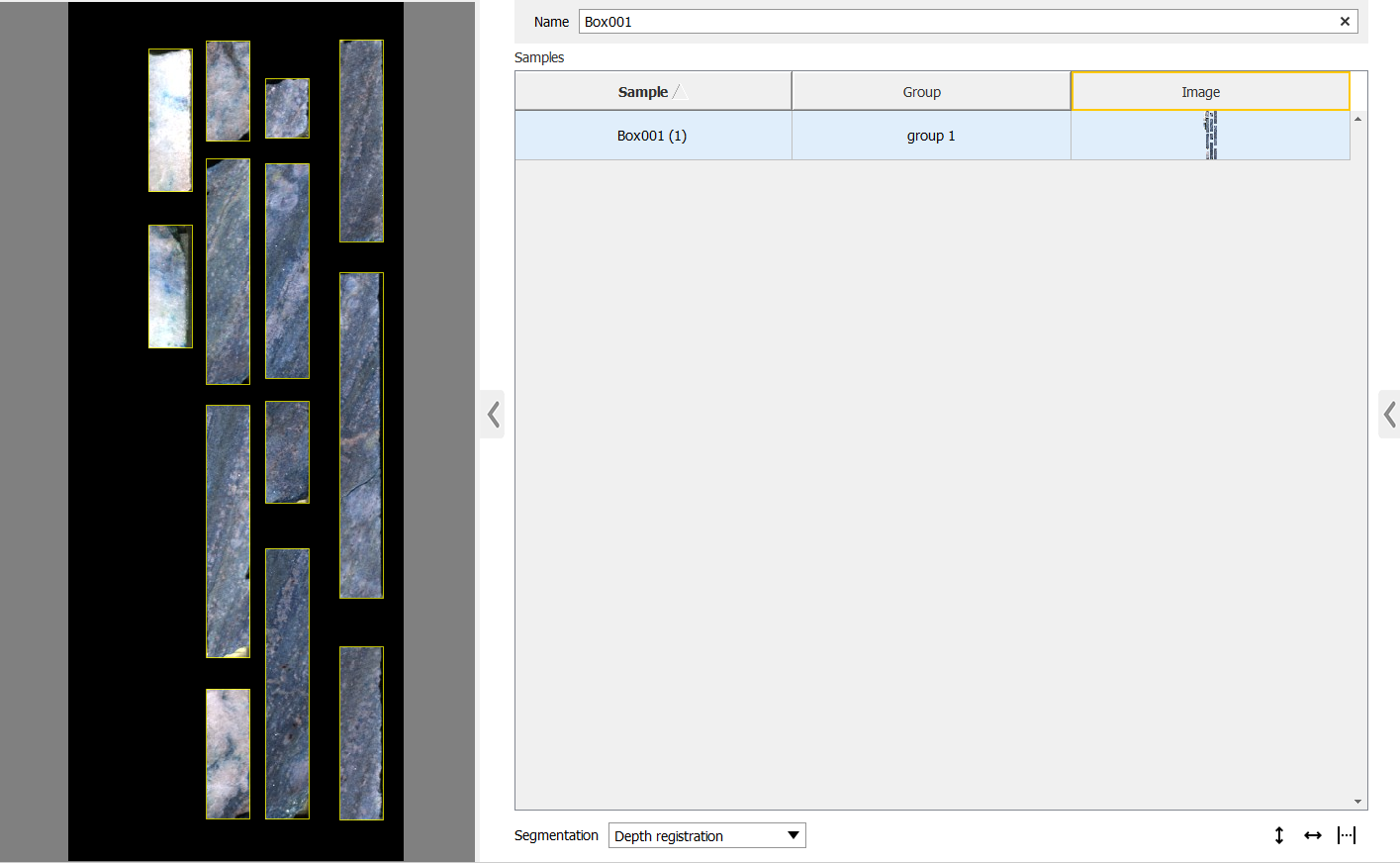Image resolution: width=1400 pixels, height=863 pixels.
Task: Expand the right side panel chevron
Action: coord(1389,414)
